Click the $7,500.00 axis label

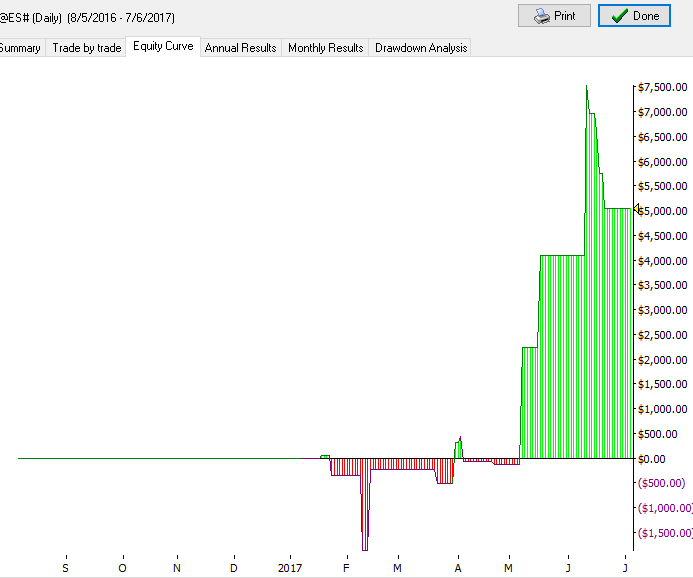(663, 87)
